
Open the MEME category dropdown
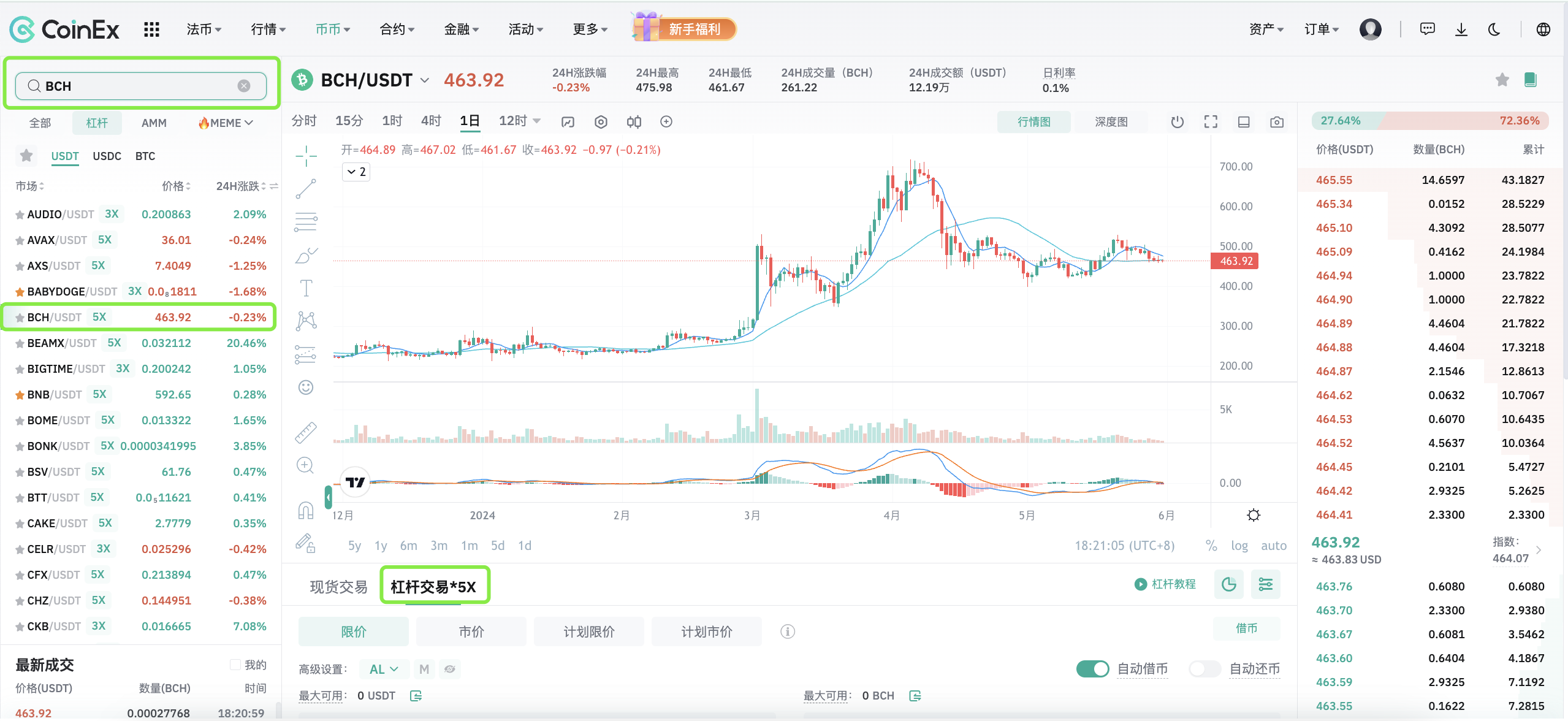click(226, 123)
